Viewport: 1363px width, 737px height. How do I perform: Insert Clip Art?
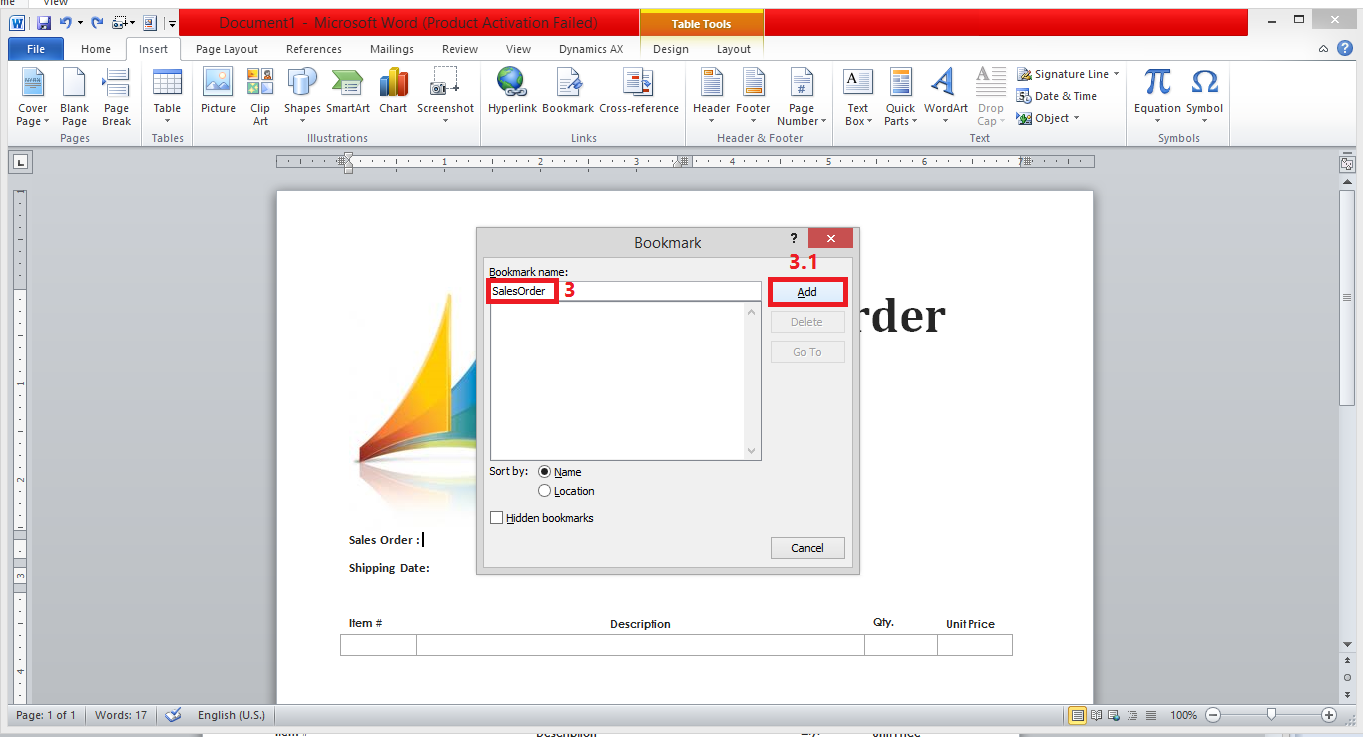[260, 97]
